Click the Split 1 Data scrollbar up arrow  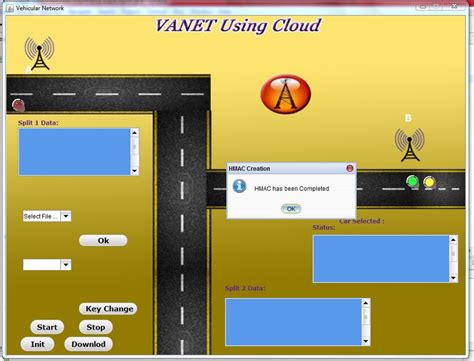pos(135,133)
